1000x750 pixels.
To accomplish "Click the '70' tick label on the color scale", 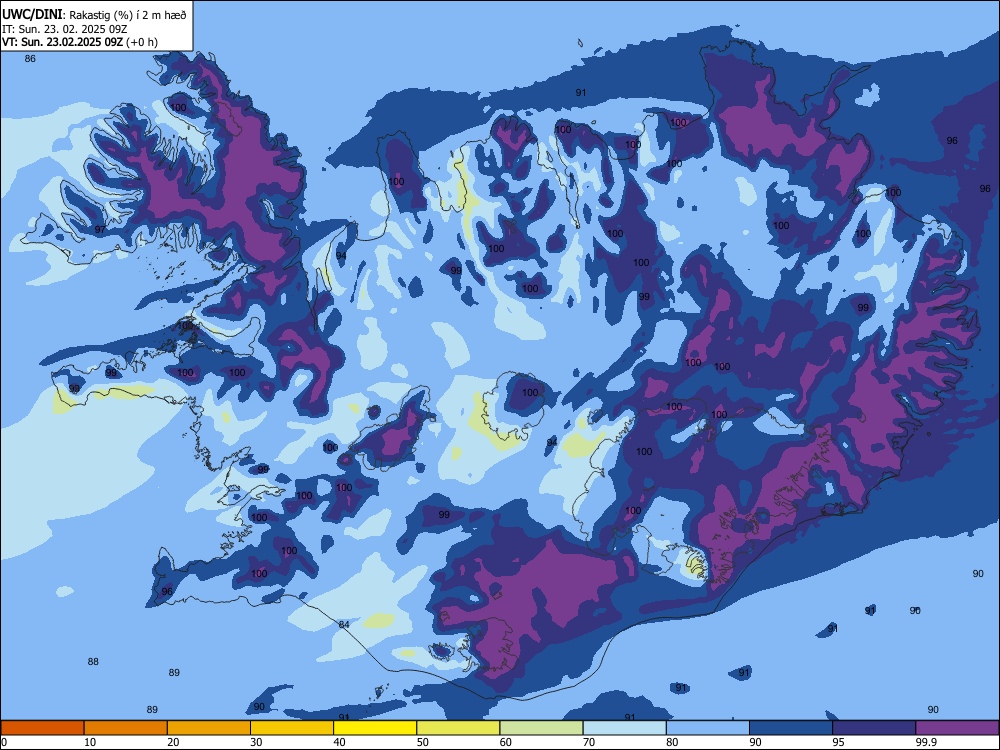I will coord(589,742).
